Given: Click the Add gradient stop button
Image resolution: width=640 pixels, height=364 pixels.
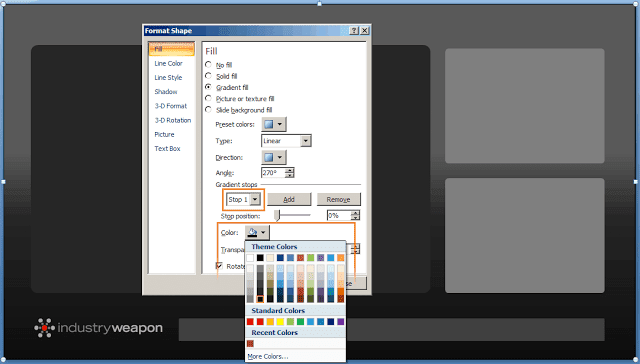Looking at the screenshot, I should [x=289, y=199].
